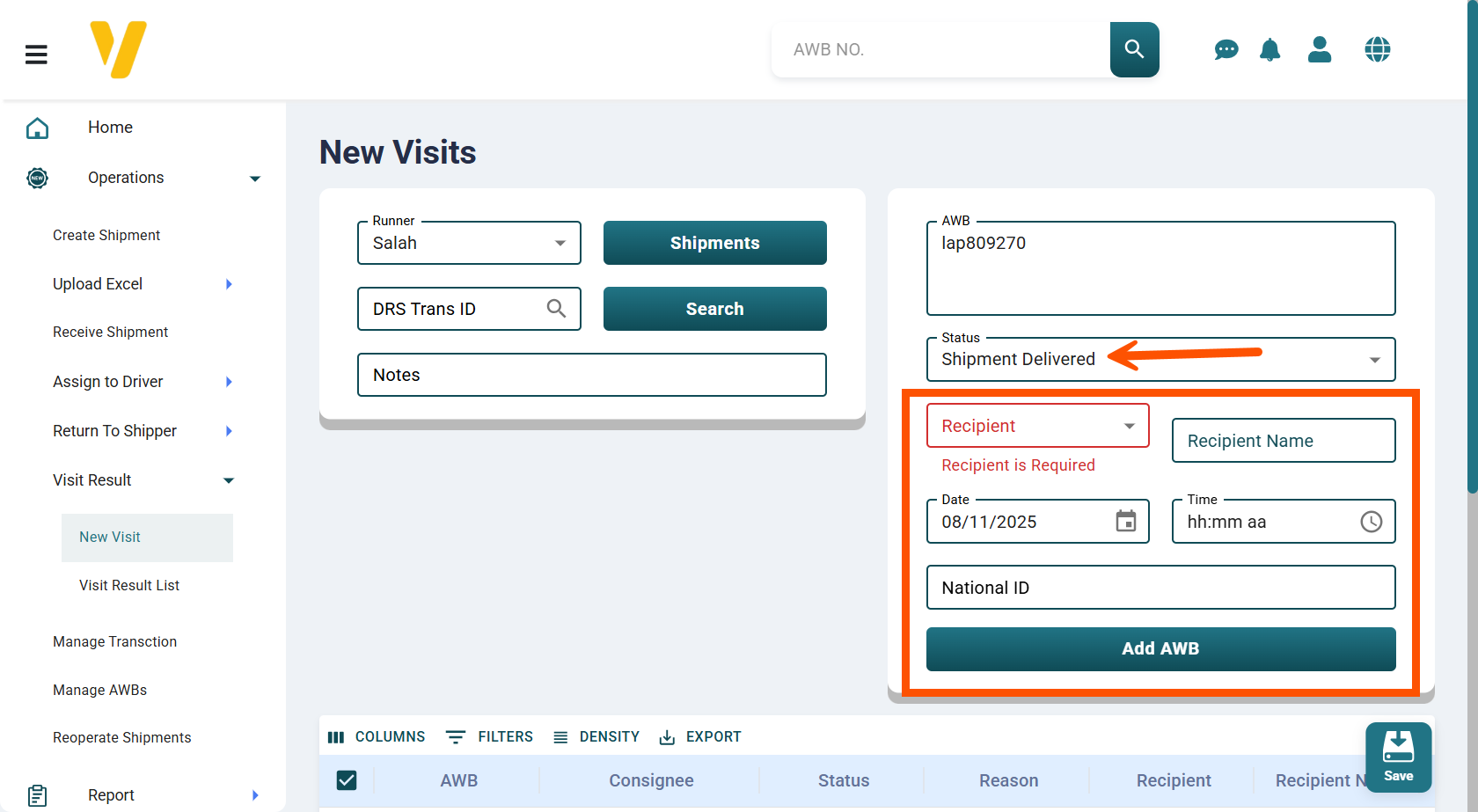Click the globe language icon
The width and height of the screenshot is (1478, 812).
point(1377,50)
